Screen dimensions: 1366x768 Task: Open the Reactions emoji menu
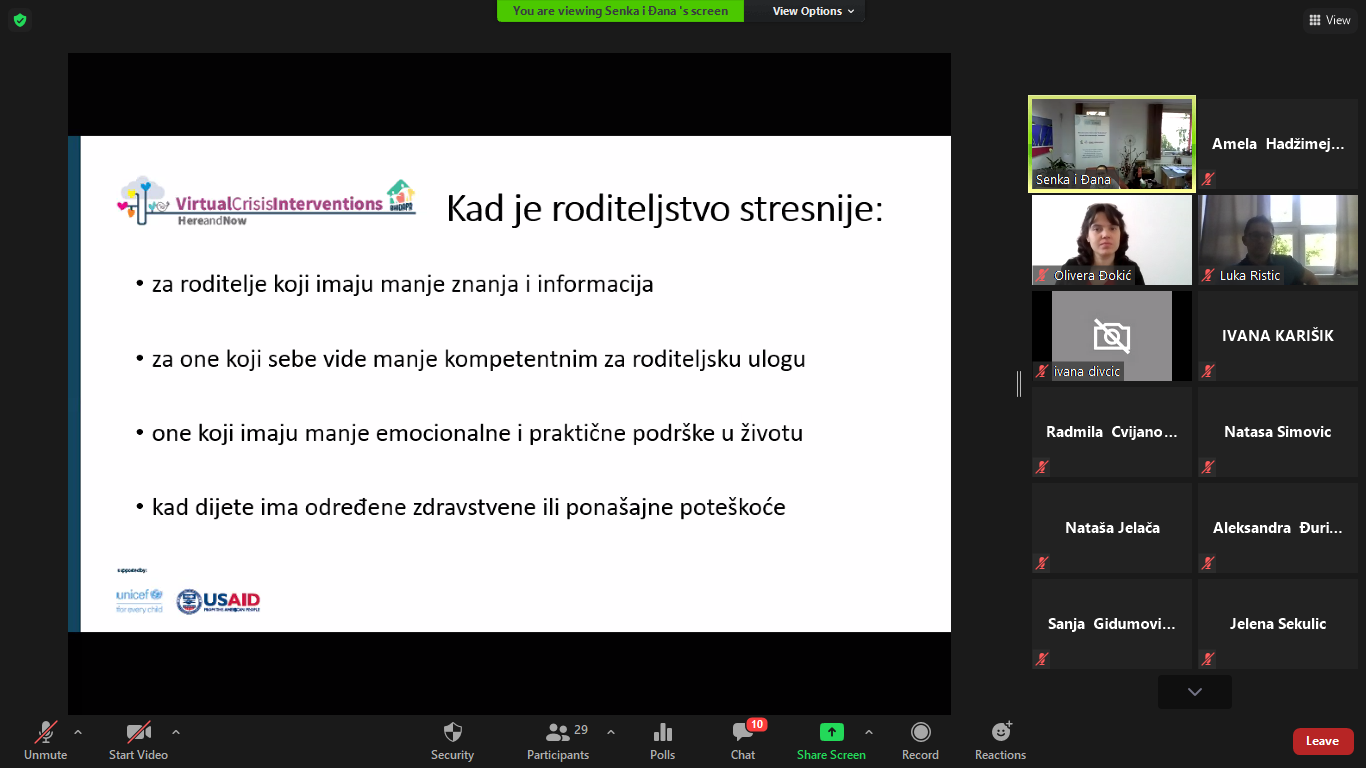click(x=1000, y=741)
